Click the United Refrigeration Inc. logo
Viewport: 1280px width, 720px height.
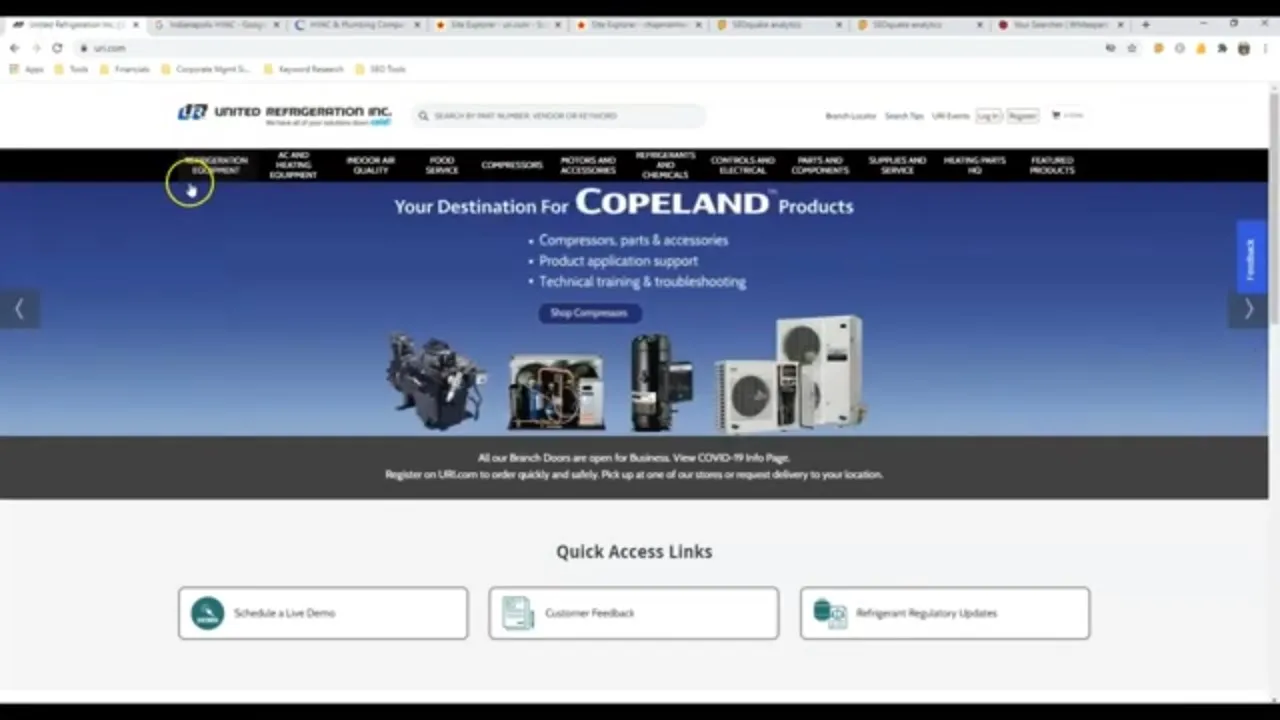click(284, 115)
